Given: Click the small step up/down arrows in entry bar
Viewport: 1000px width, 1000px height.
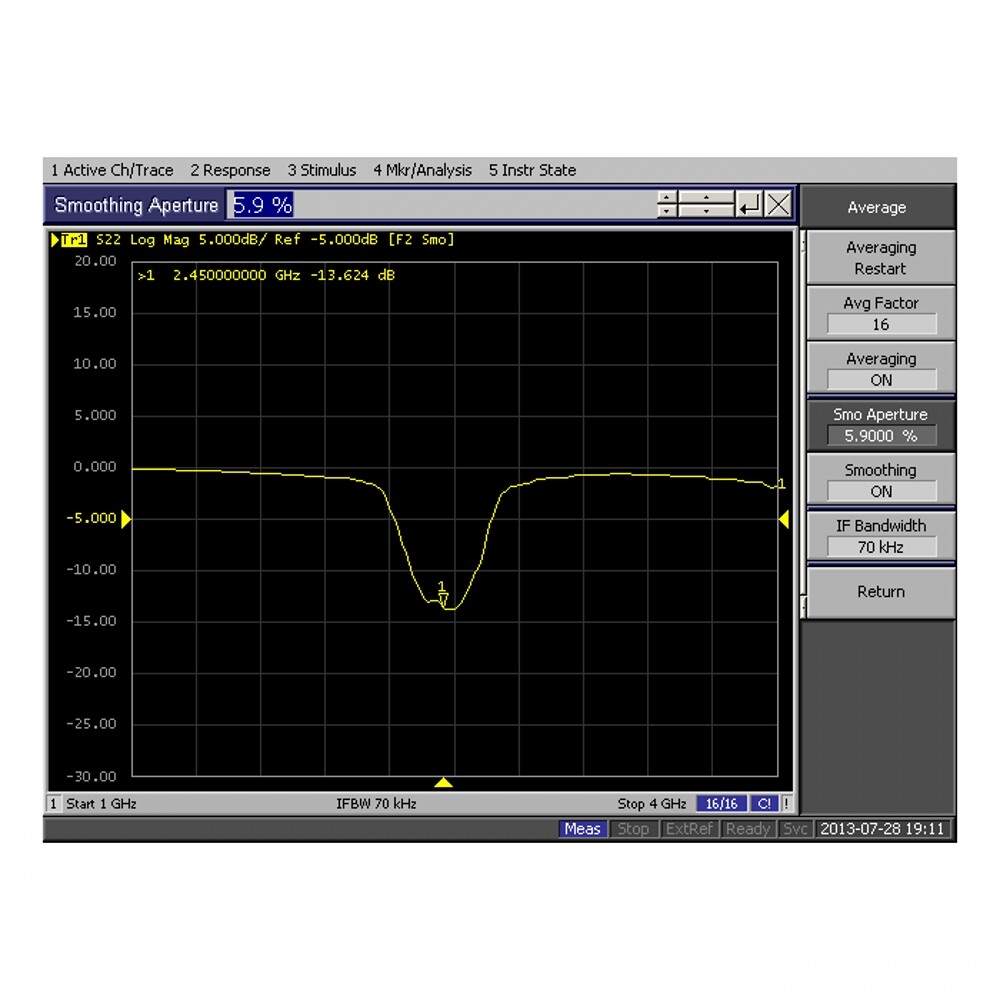Looking at the screenshot, I should (668, 205).
